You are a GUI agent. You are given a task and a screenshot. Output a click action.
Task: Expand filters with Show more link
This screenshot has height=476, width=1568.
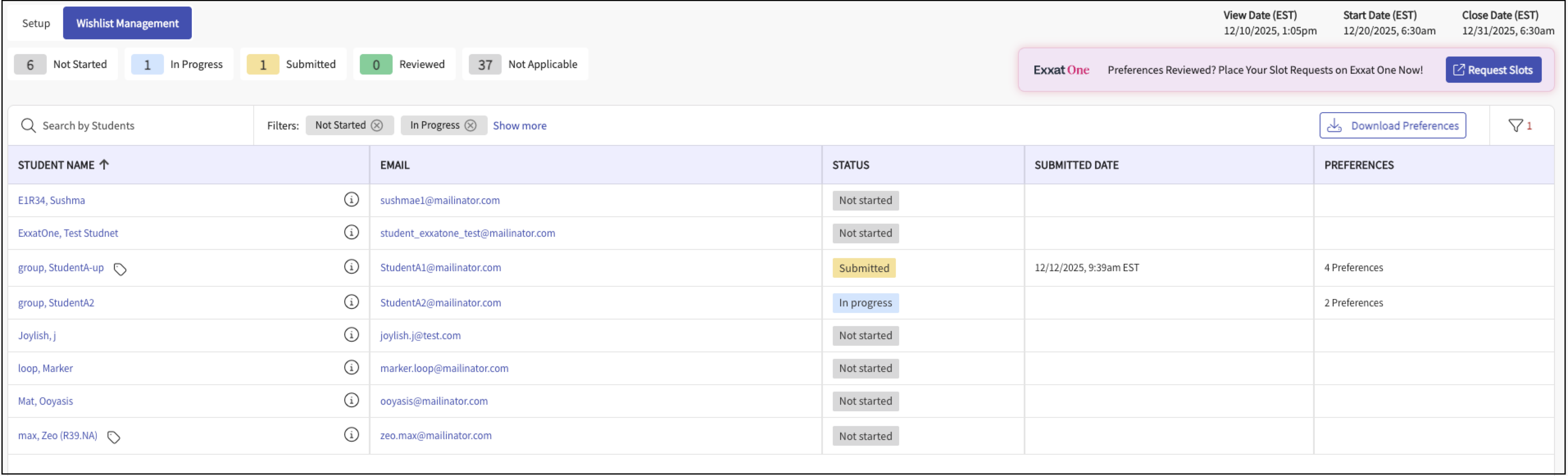coord(519,125)
